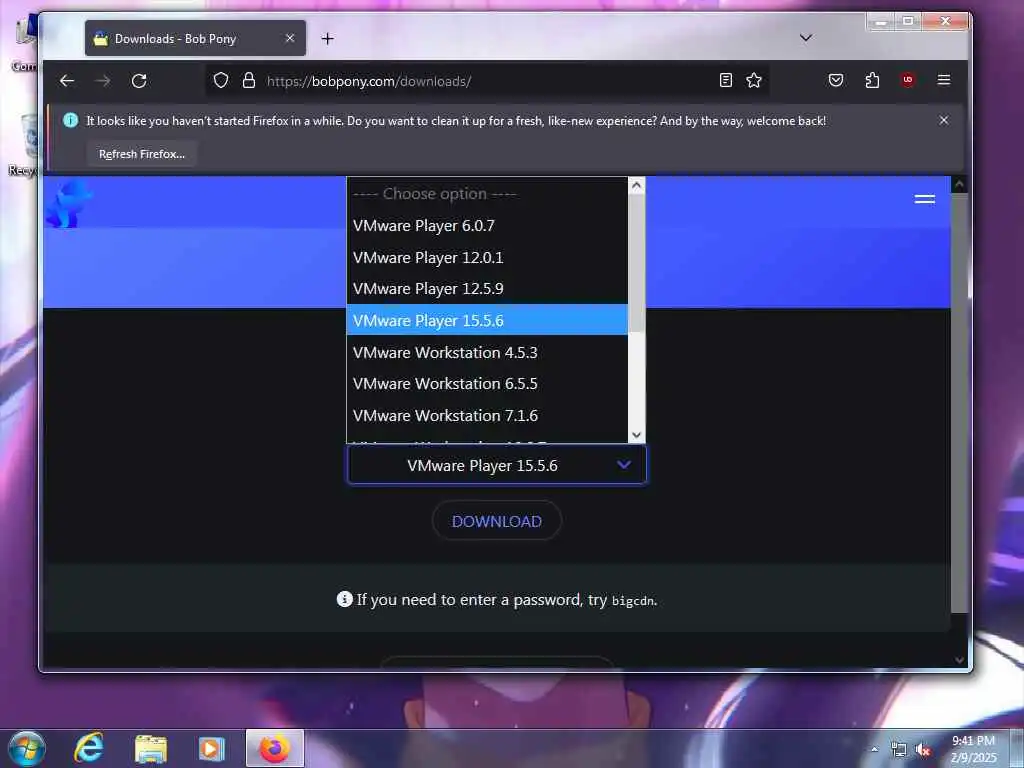1024x768 pixels.
Task: Open the Windows Start menu
Action: (27, 748)
